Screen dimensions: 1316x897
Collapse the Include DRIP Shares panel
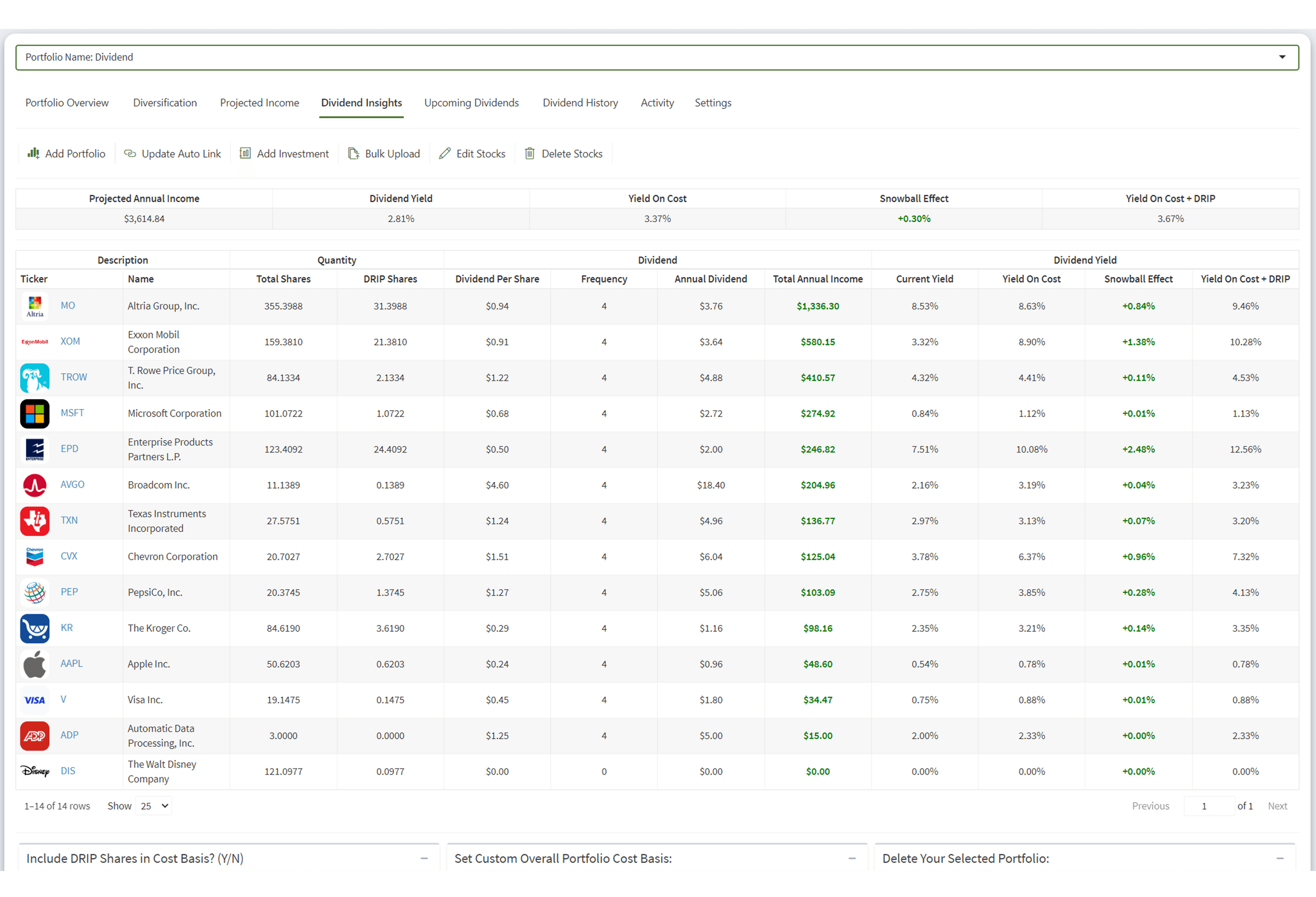click(424, 858)
